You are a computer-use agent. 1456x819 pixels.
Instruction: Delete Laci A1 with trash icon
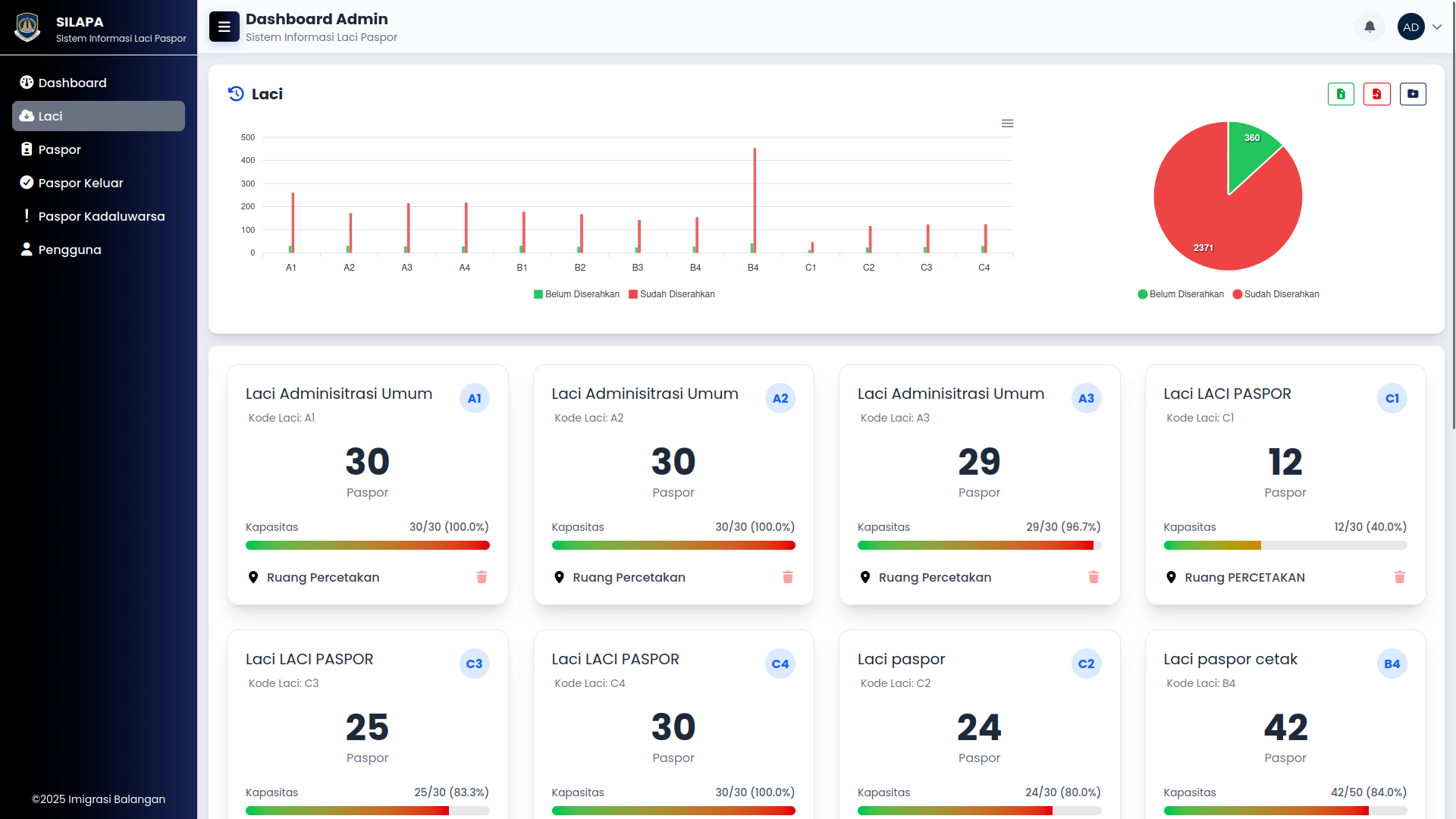[482, 577]
